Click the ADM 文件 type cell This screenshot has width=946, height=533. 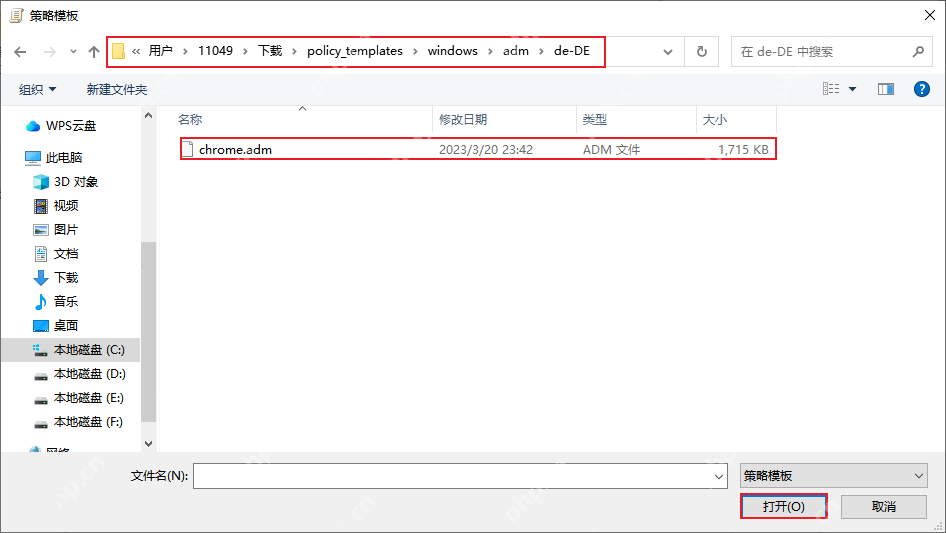click(611, 150)
